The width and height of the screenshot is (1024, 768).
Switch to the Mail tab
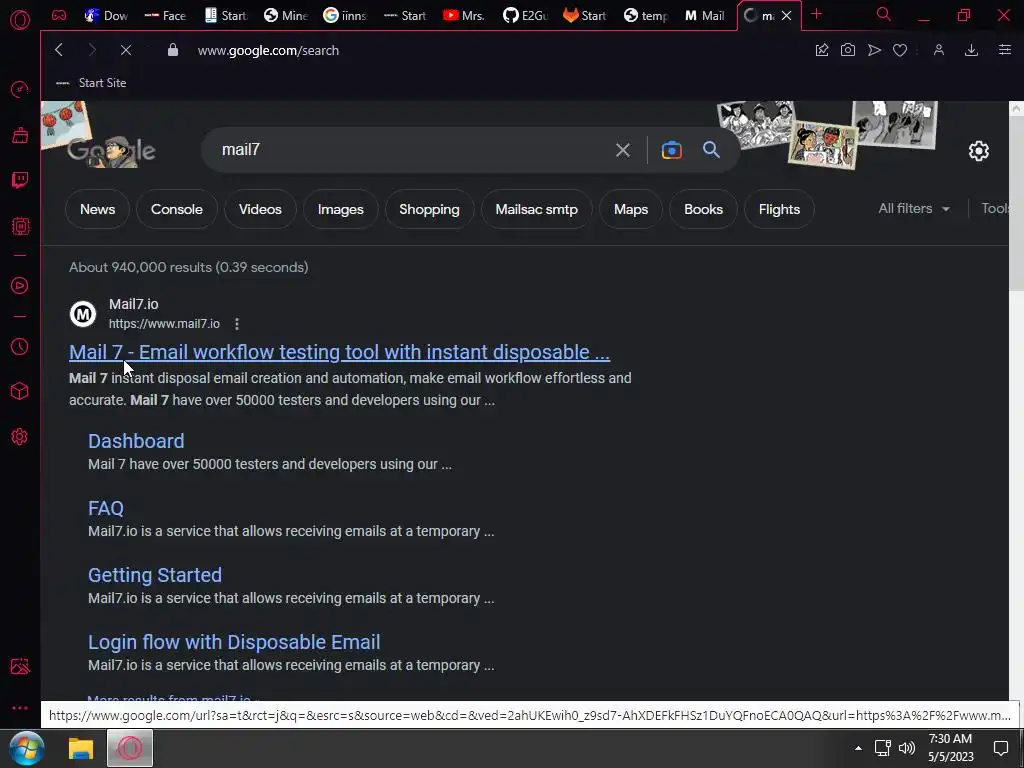705,15
